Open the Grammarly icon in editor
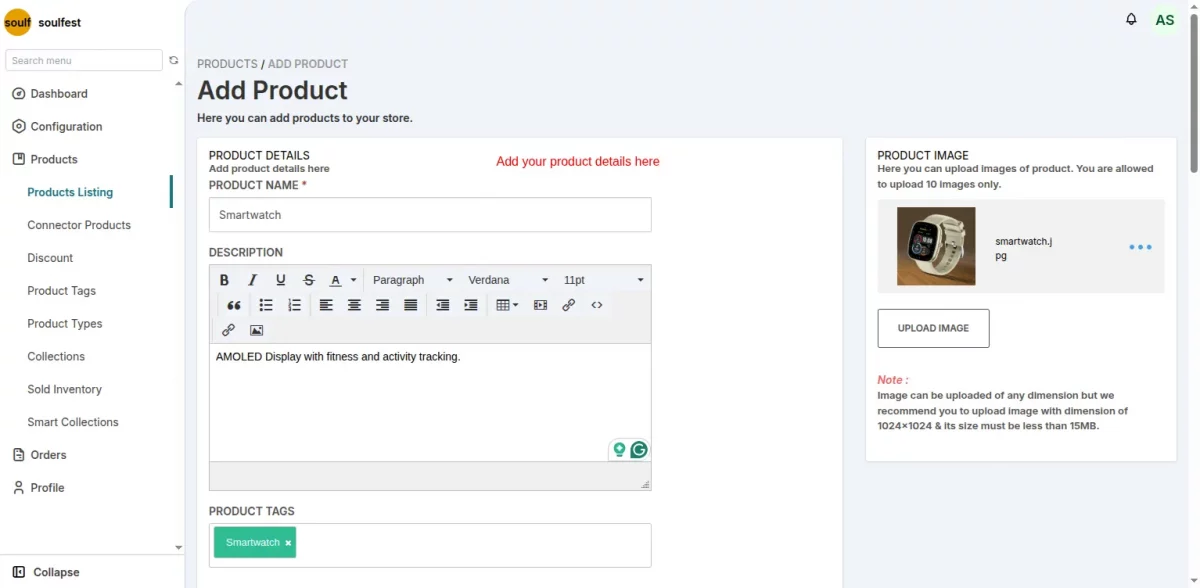This screenshot has height=588, width=1200. (639, 450)
